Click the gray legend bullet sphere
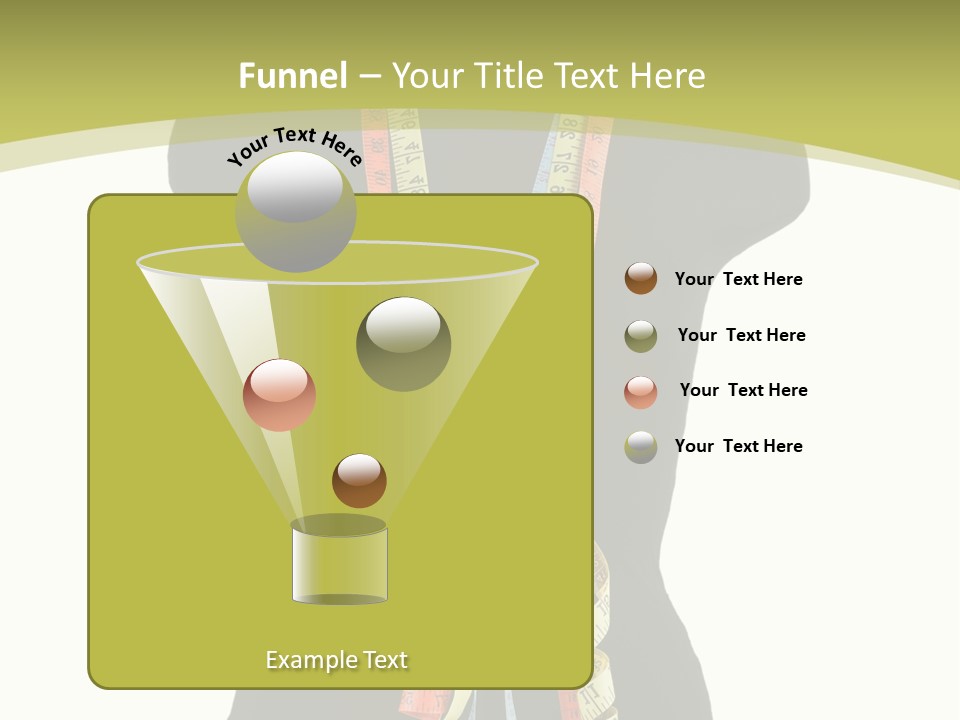Viewport: 960px width, 720px height. [641, 447]
